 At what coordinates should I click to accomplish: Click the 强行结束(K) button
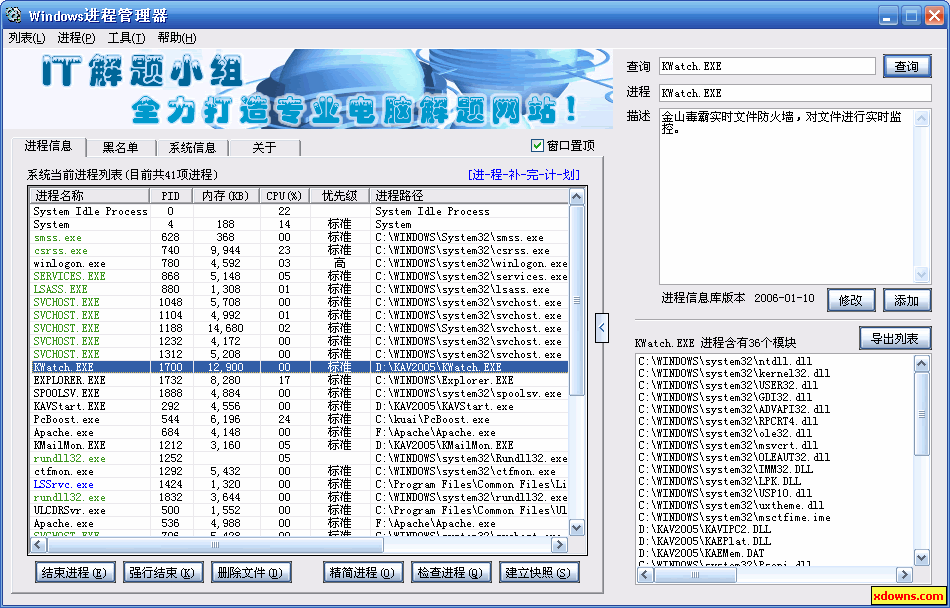coord(162,572)
